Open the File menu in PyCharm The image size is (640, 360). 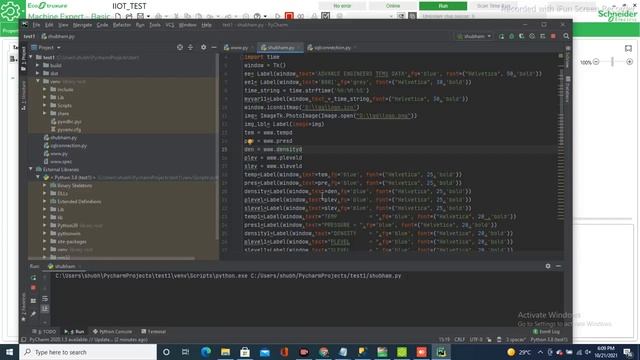pyautogui.click(x=36, y=25)
